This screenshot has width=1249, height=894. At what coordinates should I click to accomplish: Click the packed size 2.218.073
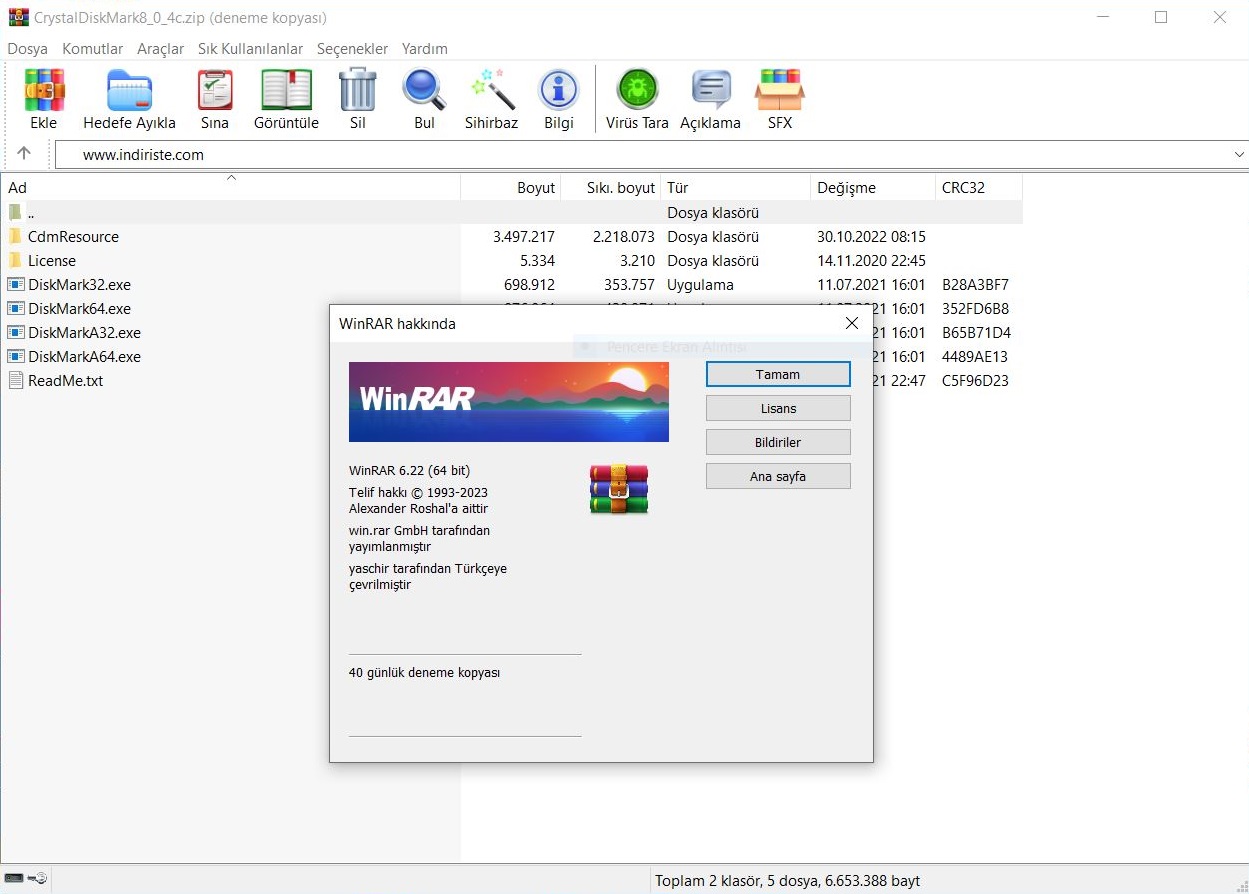(x=624, y=237)
